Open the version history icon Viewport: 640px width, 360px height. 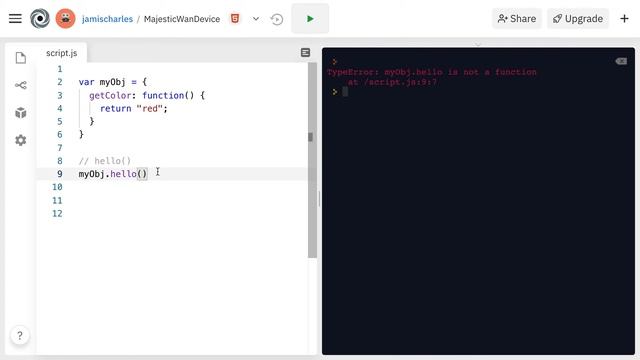tap(277, 19)
